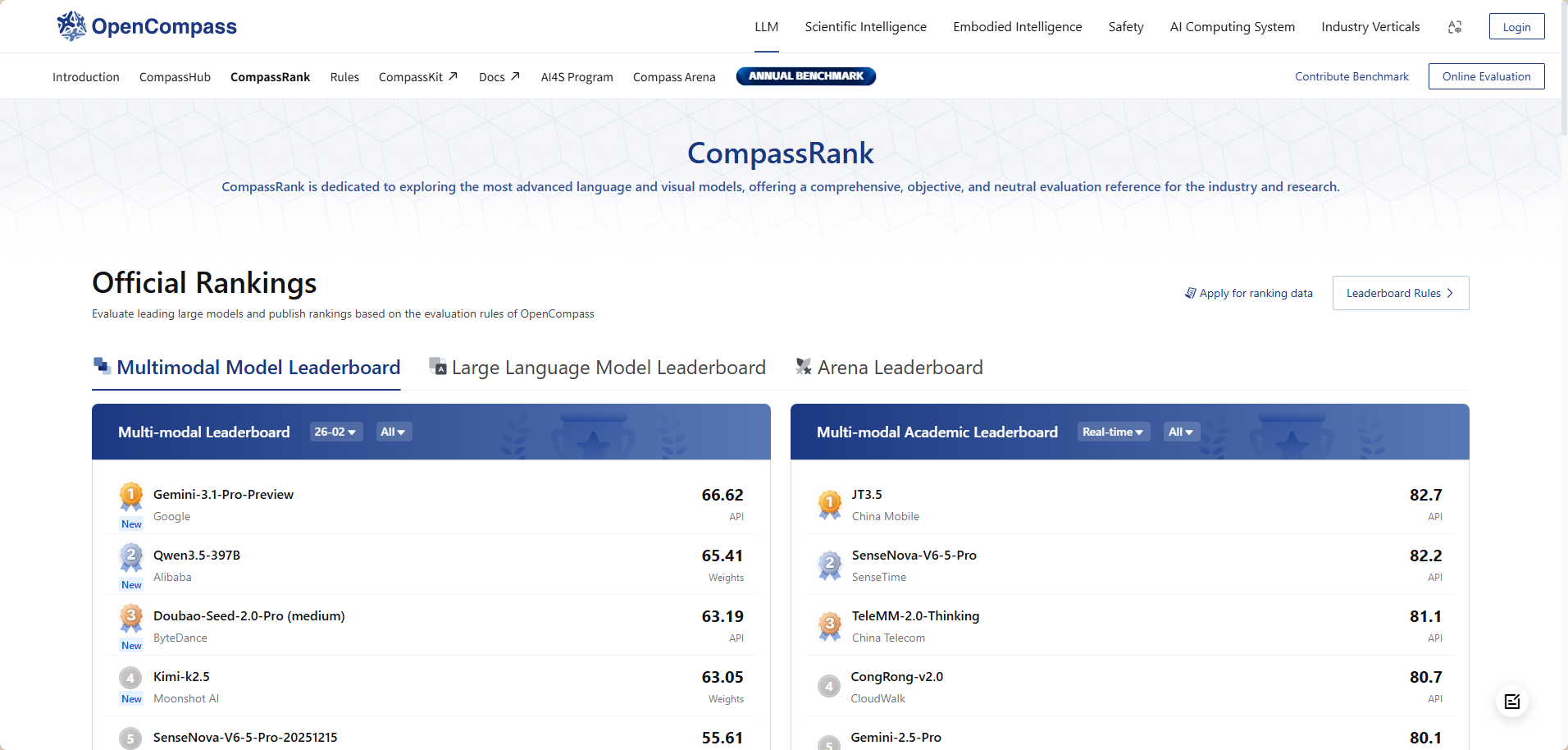
Task: Click rank 4 badge for Kimi-k2.5
Action: [x=130, y=678]
